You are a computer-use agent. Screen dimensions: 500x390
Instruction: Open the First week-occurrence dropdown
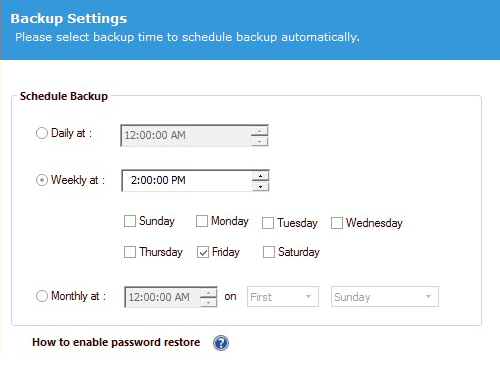coord(283,297)
